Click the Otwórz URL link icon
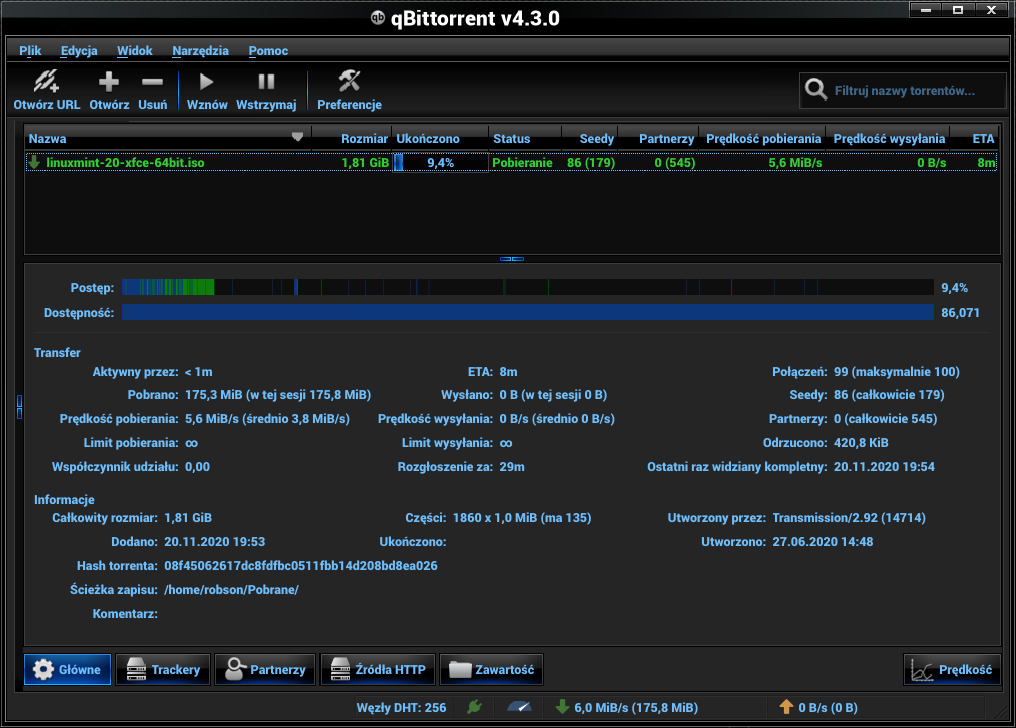The image size is (1016, 728). [x=47, y=82]
